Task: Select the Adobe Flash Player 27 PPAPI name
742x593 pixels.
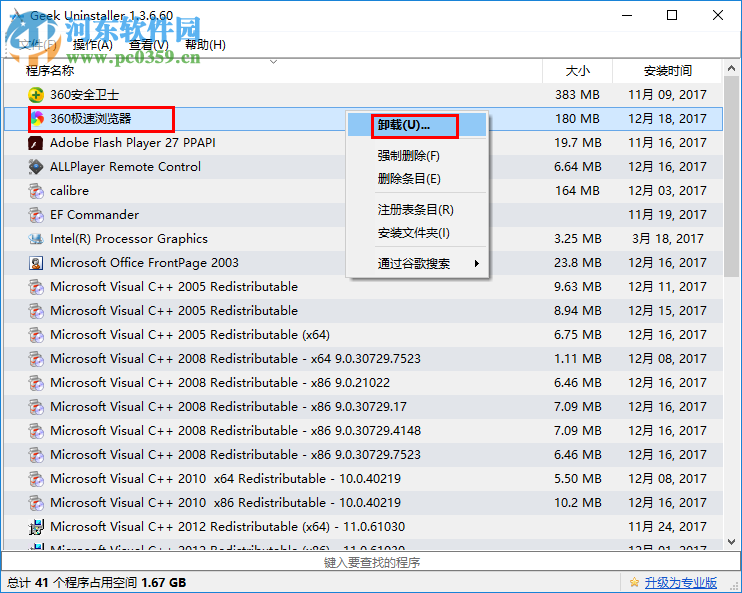Action: [132, 143]
